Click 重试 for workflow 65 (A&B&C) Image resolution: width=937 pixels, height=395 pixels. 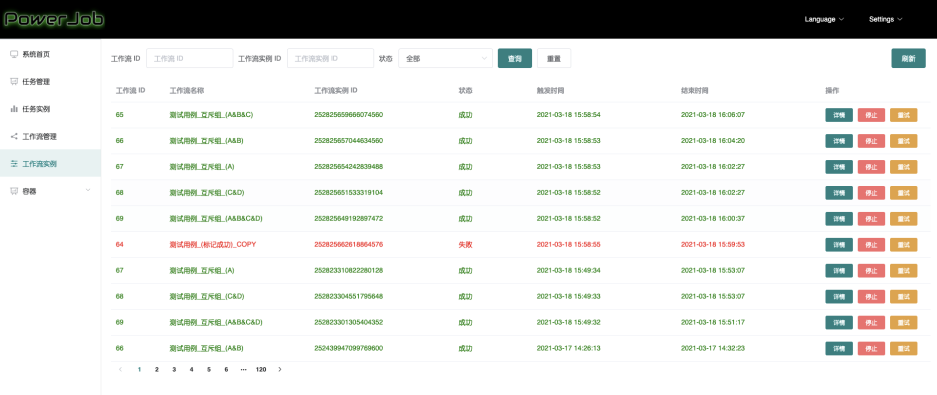(904, 115)
